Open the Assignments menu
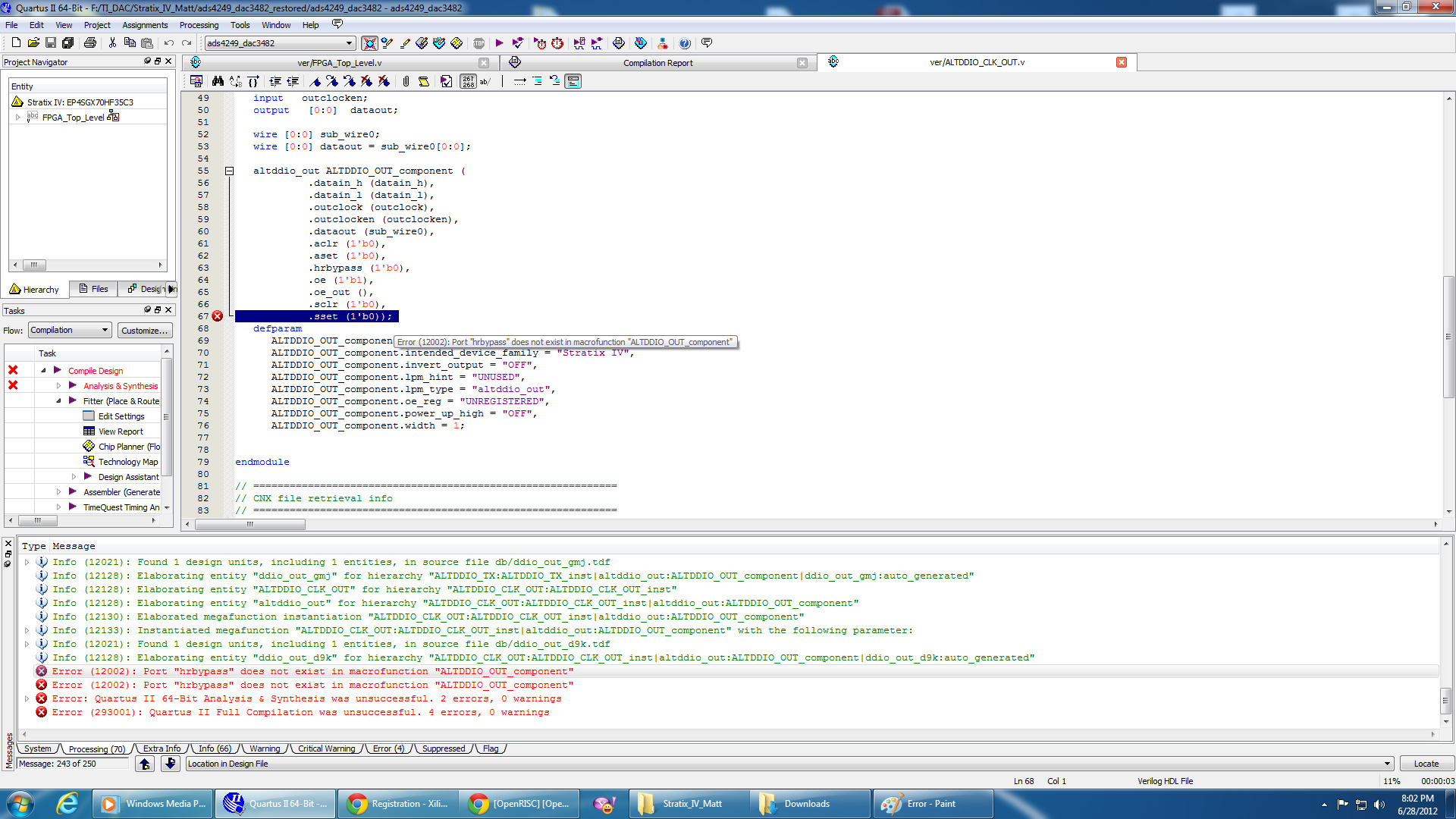This screenshot has width=1456, height=819. [145, 25]
